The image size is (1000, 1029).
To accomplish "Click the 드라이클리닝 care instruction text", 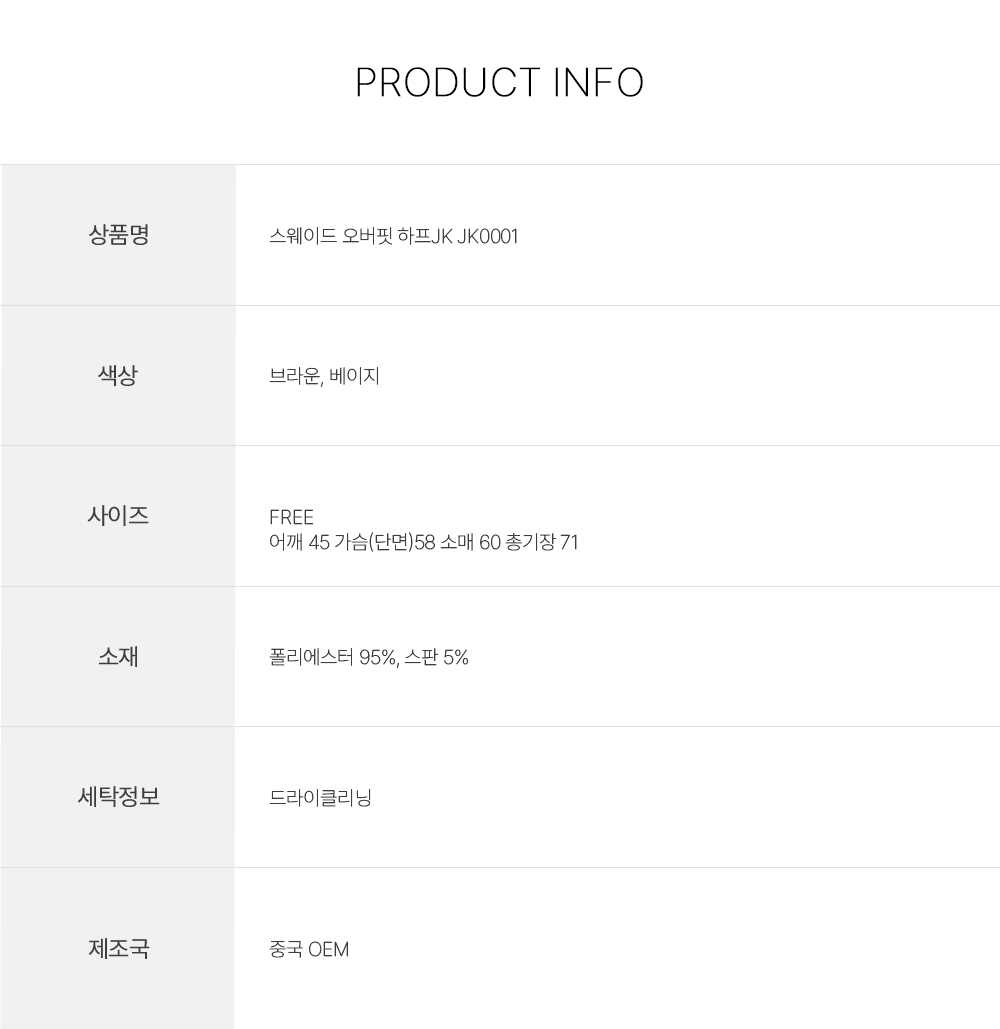I will click(320, 798).
